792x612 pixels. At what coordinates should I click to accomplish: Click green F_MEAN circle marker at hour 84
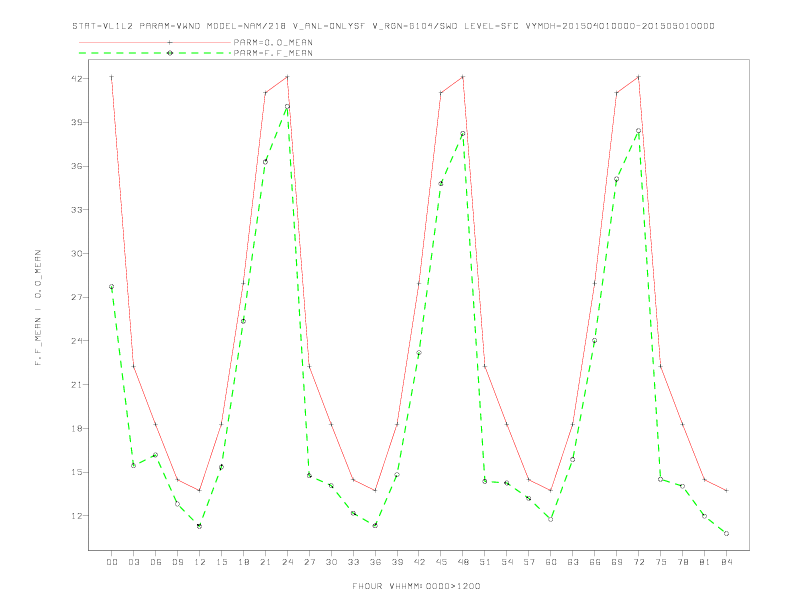pyautogui.click(x=726, y=534)
